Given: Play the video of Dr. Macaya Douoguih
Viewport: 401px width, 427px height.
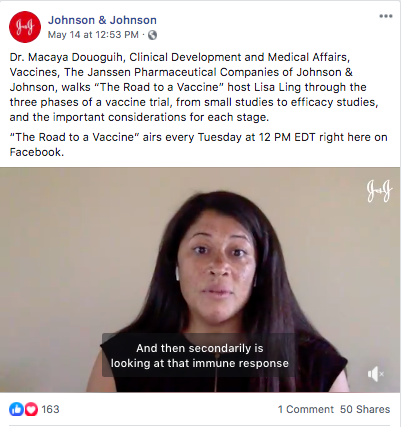Looking at the screenshot, I should (x=200, y=279).
